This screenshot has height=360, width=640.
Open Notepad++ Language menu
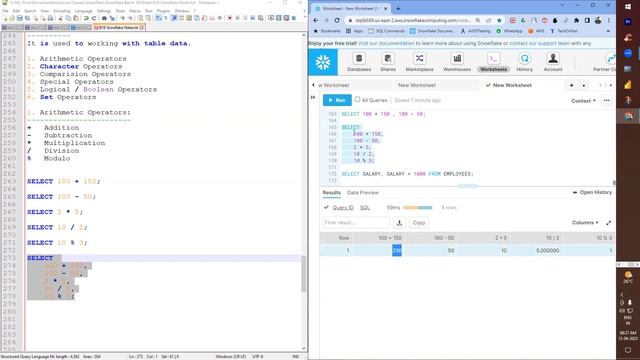pyautogui.click(x=83, y=11)
